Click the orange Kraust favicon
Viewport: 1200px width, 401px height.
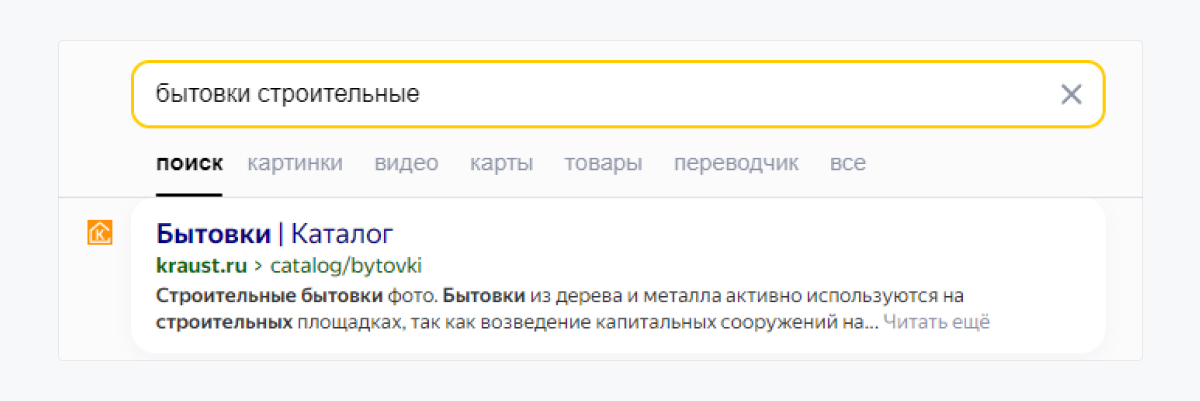click(x=100, y=233)
